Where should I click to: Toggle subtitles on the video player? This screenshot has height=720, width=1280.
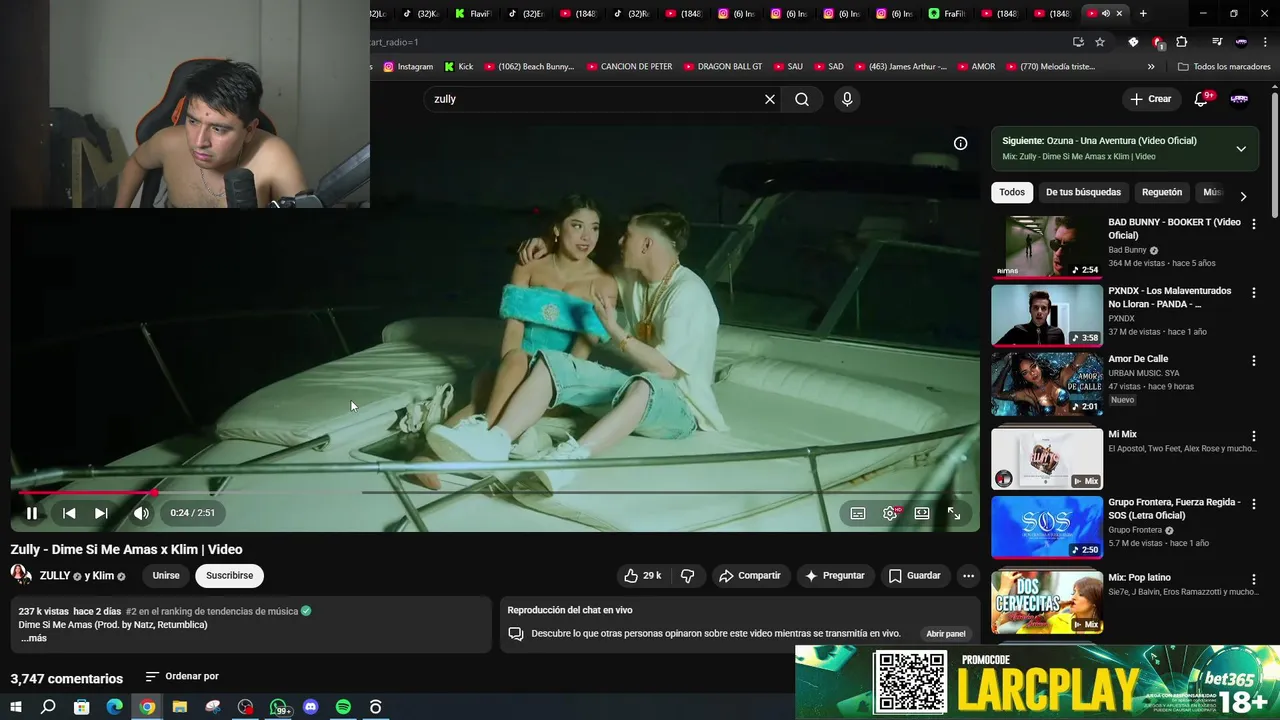[858, 513]
